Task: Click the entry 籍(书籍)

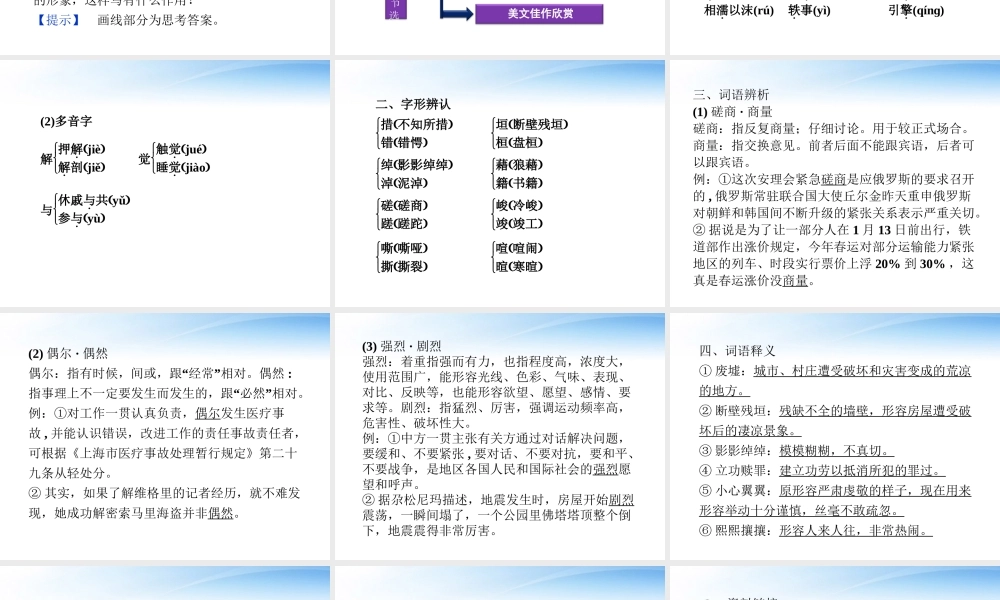Action: (x=519, y=183)
